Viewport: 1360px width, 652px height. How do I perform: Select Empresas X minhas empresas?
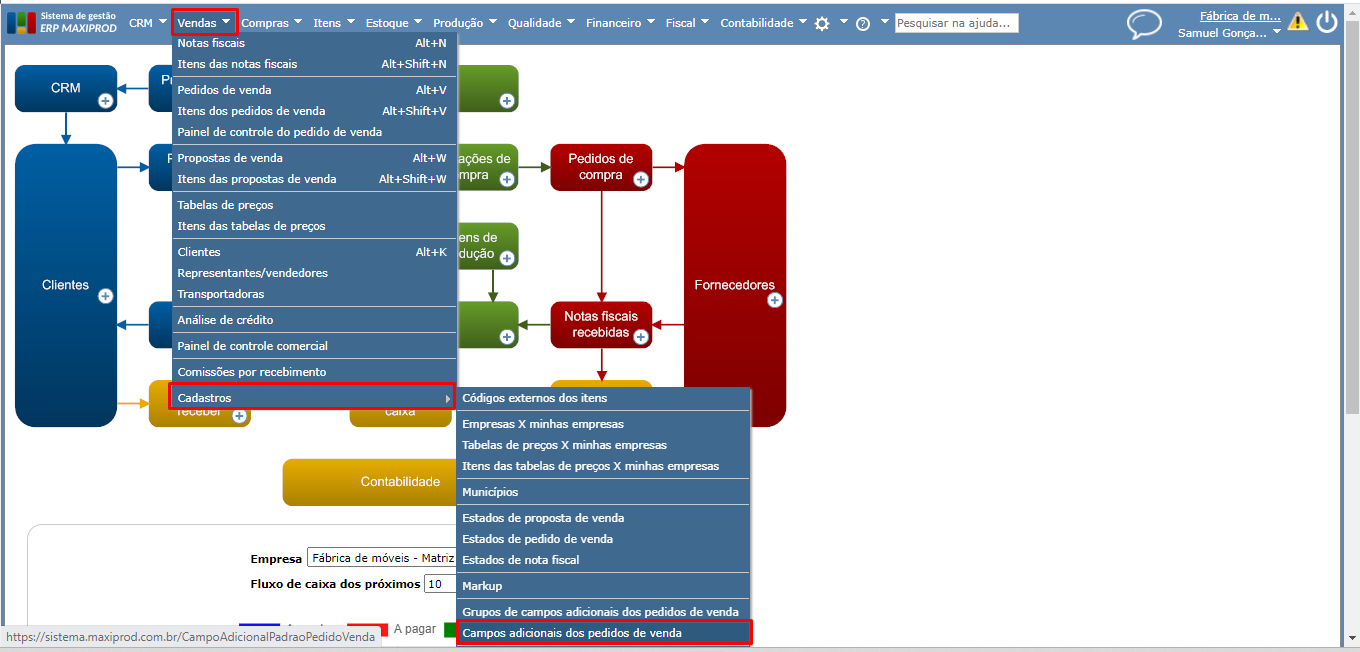coord(603,424)
